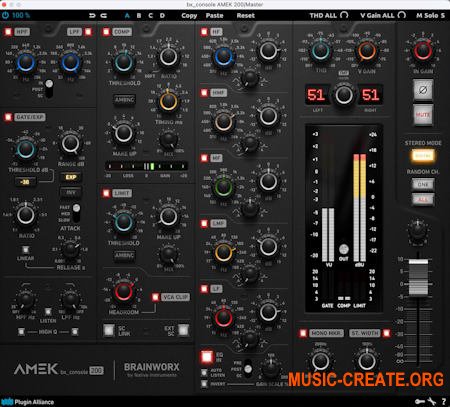Select preset slot A
The image size is (450, 407).
coord(127,15)
